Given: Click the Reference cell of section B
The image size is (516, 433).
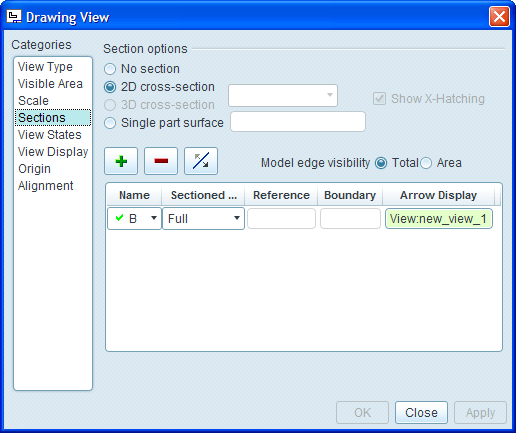Looking at the screenshot, I should coord(281,219).
